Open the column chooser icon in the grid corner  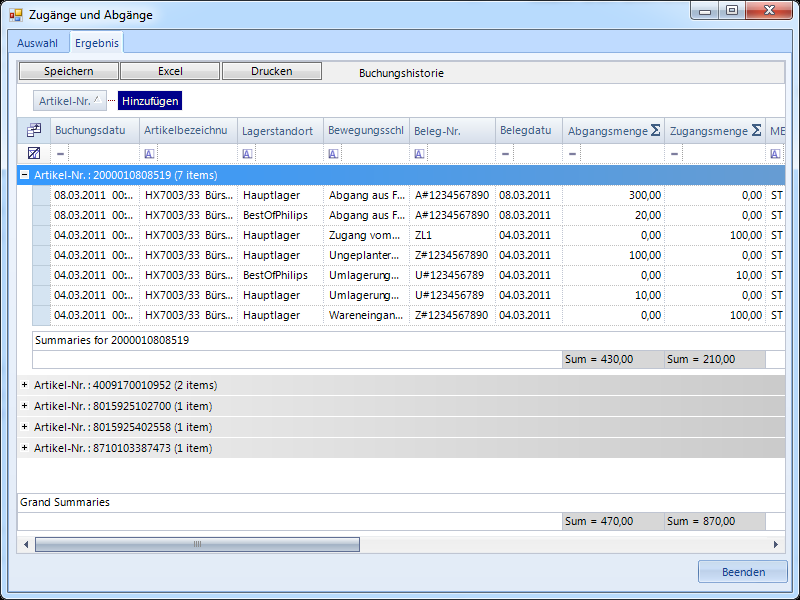point(34,131)
